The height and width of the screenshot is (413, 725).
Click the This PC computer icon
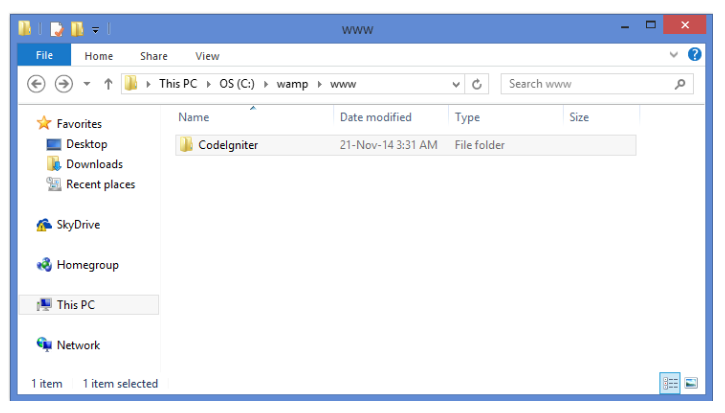point(44,305)
